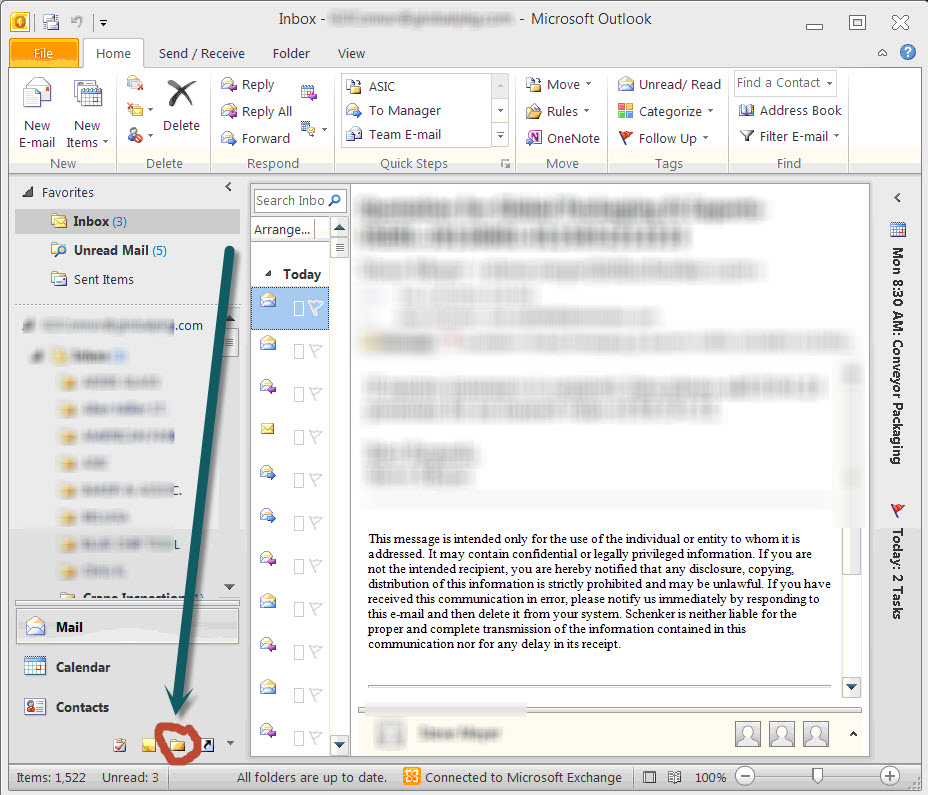928x795 pixels.
Task: Click the Reply All button
Action: [x=257, y=111]
